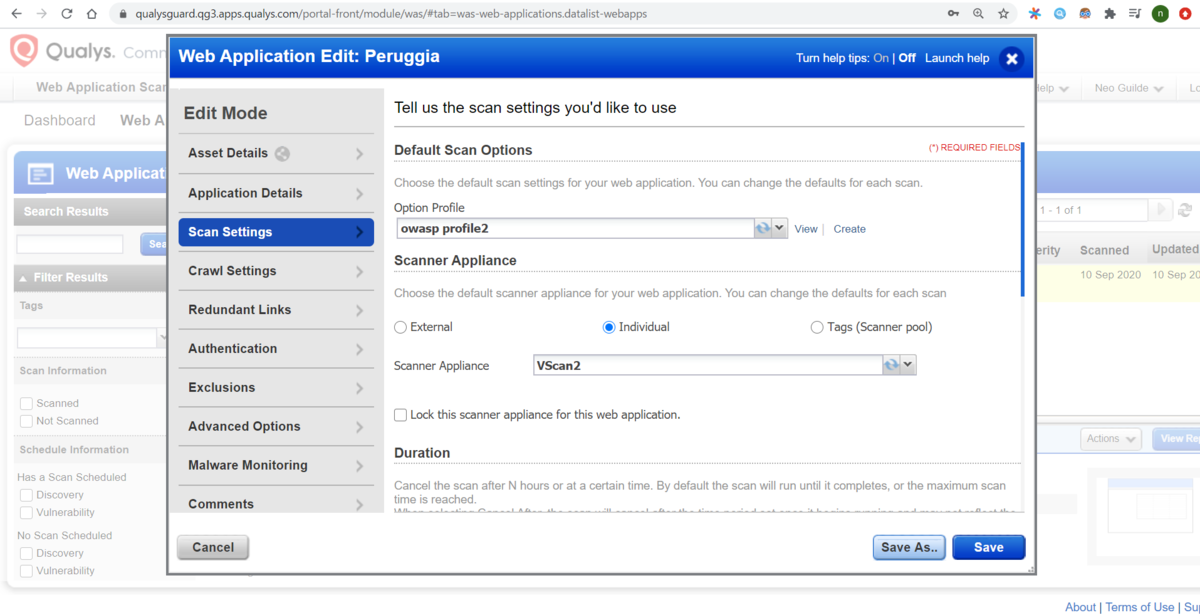
Task: Open the blue magnifier extension
Action: (1060, 14)
